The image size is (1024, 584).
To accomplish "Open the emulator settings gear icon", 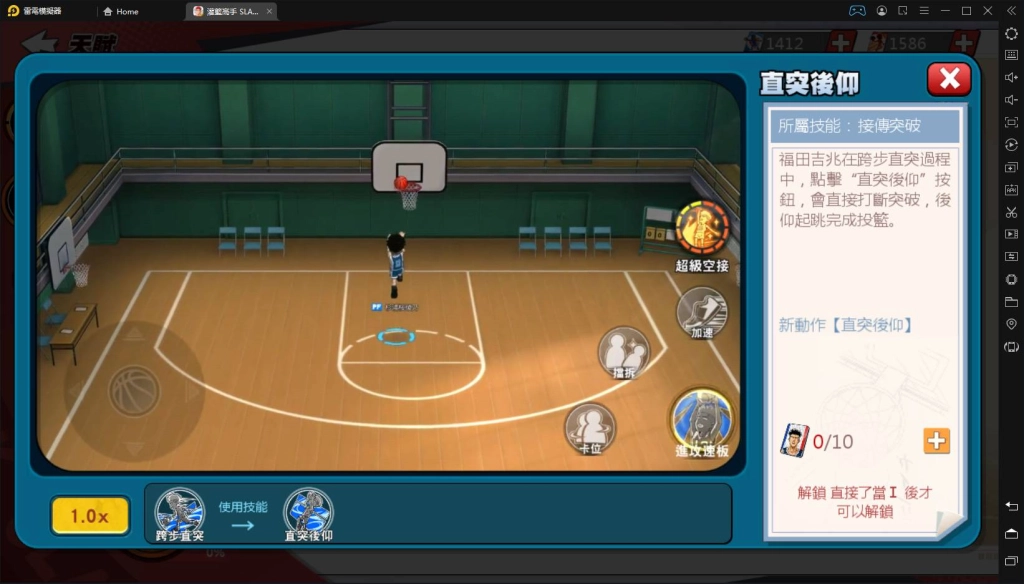I will click(1011, 33).
